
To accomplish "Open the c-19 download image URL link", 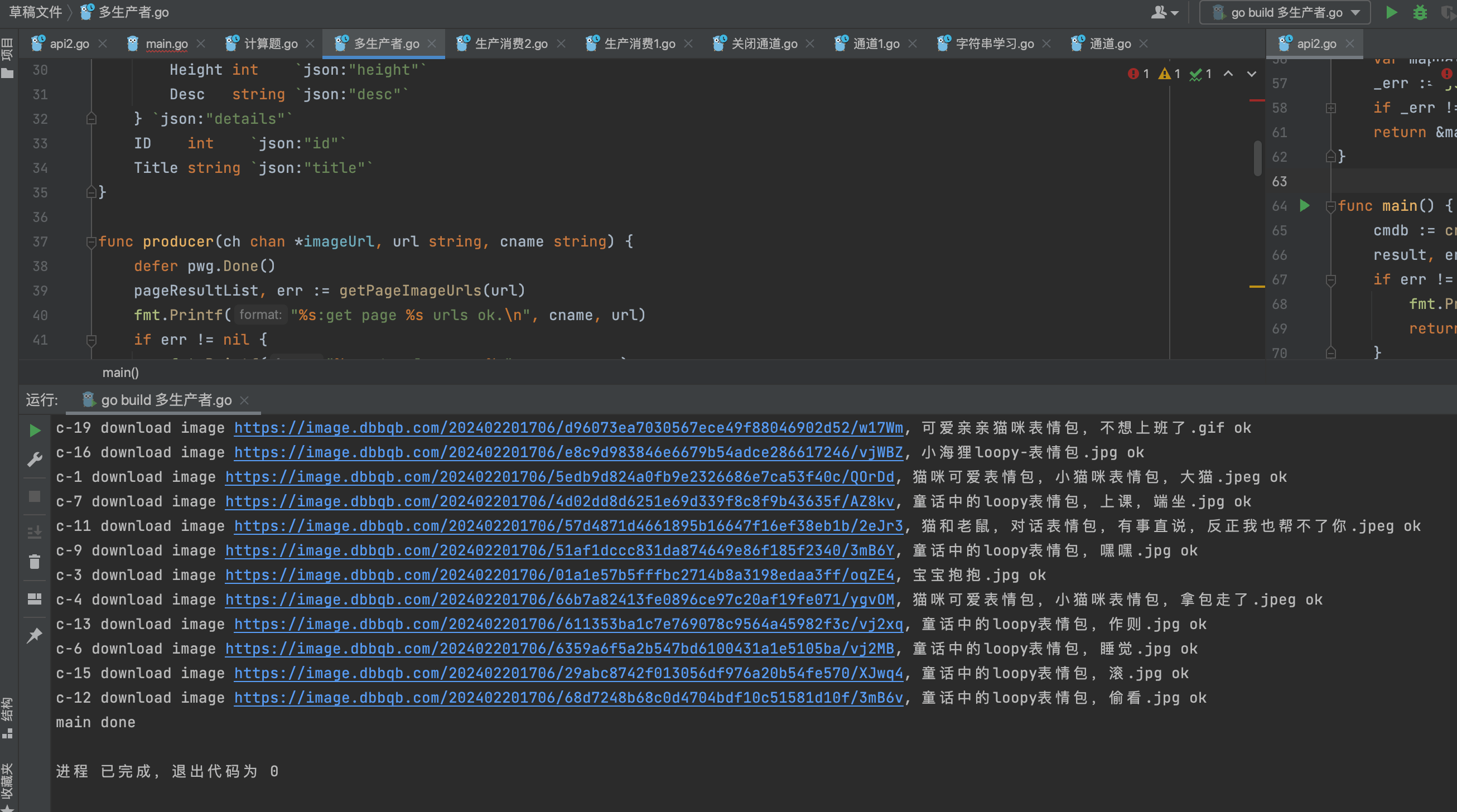I will [x=568, y=428].
